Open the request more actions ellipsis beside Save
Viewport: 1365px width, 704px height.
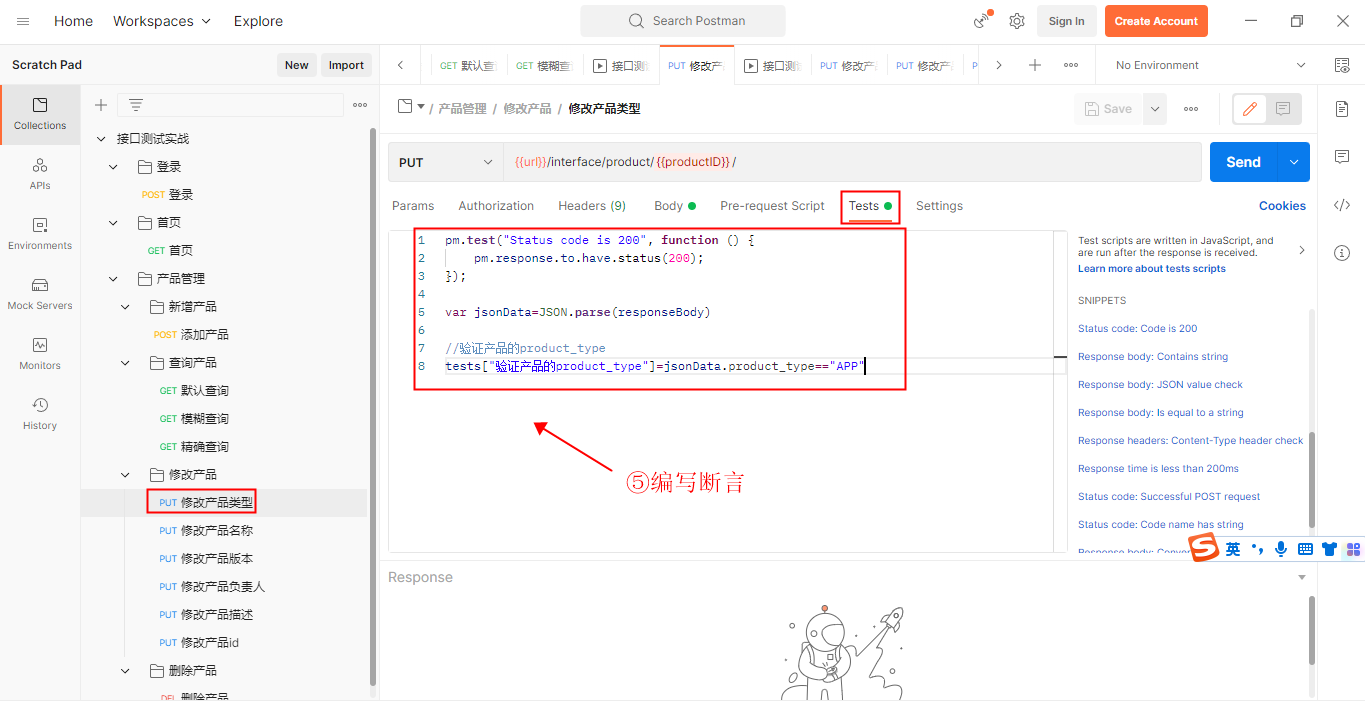pos(1191,109)
